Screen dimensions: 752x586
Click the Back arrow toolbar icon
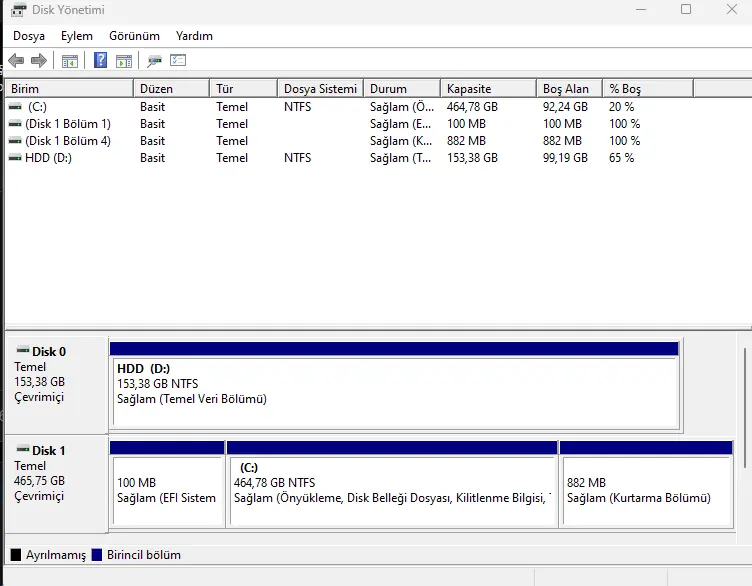[16, 61]
